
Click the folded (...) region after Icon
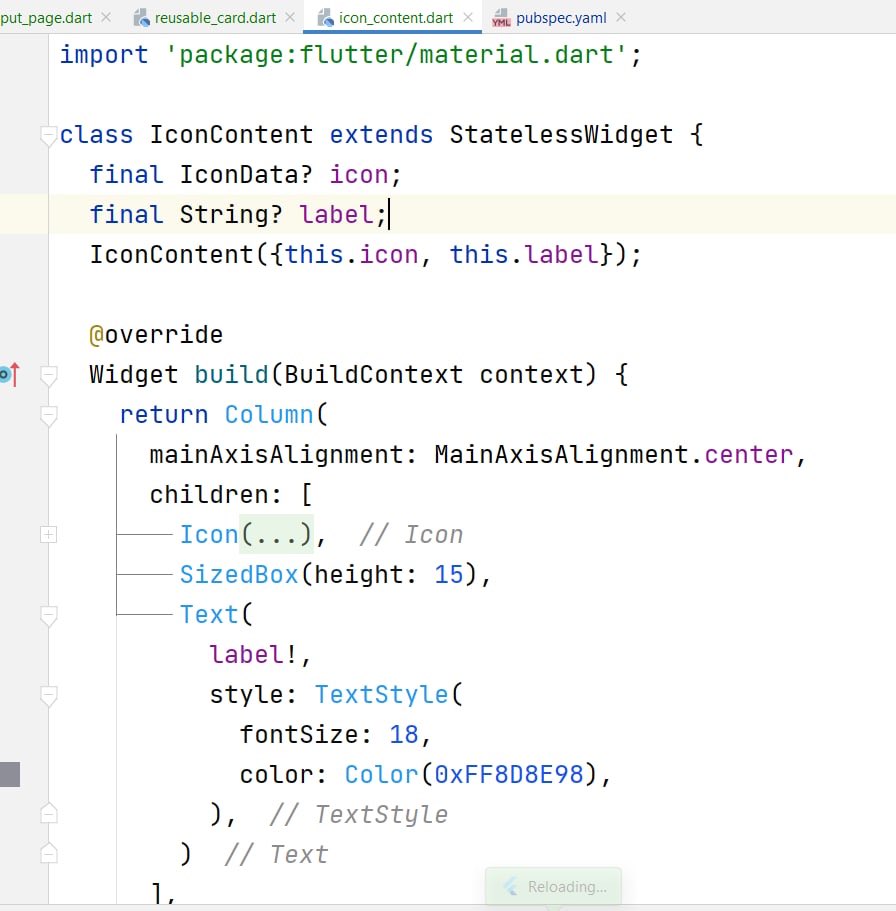(277, 534)
